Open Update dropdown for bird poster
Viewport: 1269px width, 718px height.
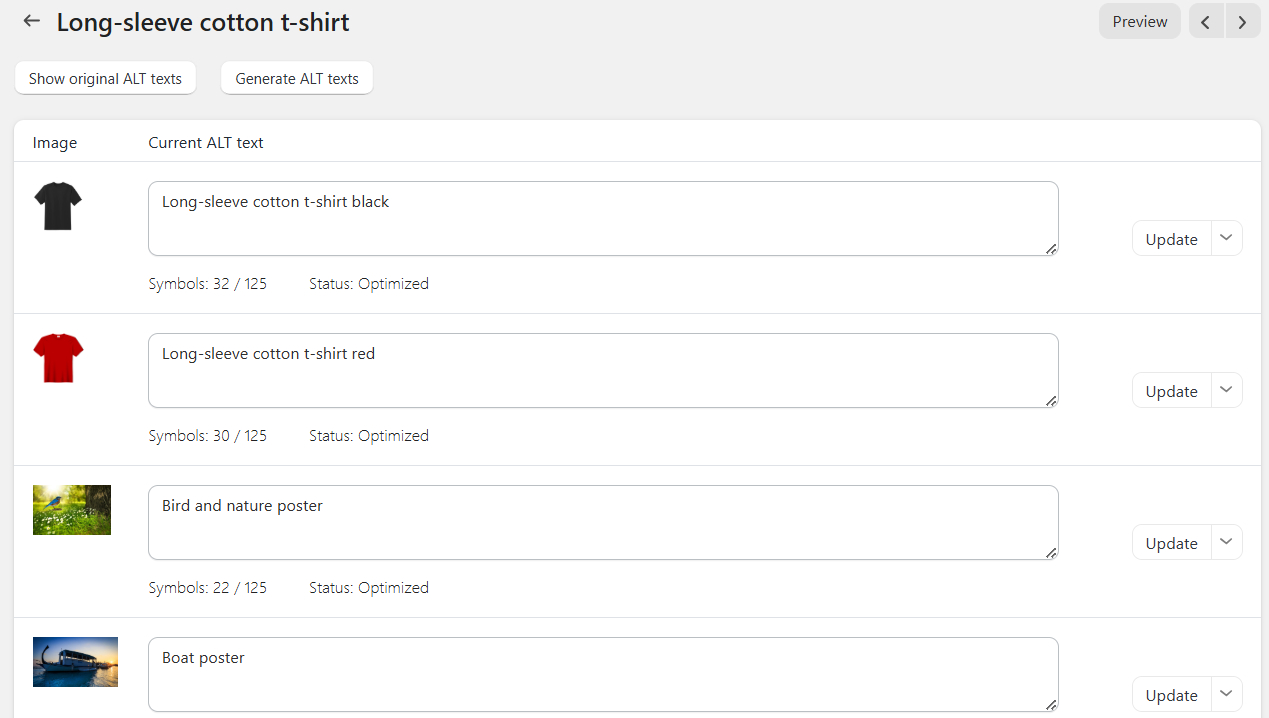(x=1227, y=542)
